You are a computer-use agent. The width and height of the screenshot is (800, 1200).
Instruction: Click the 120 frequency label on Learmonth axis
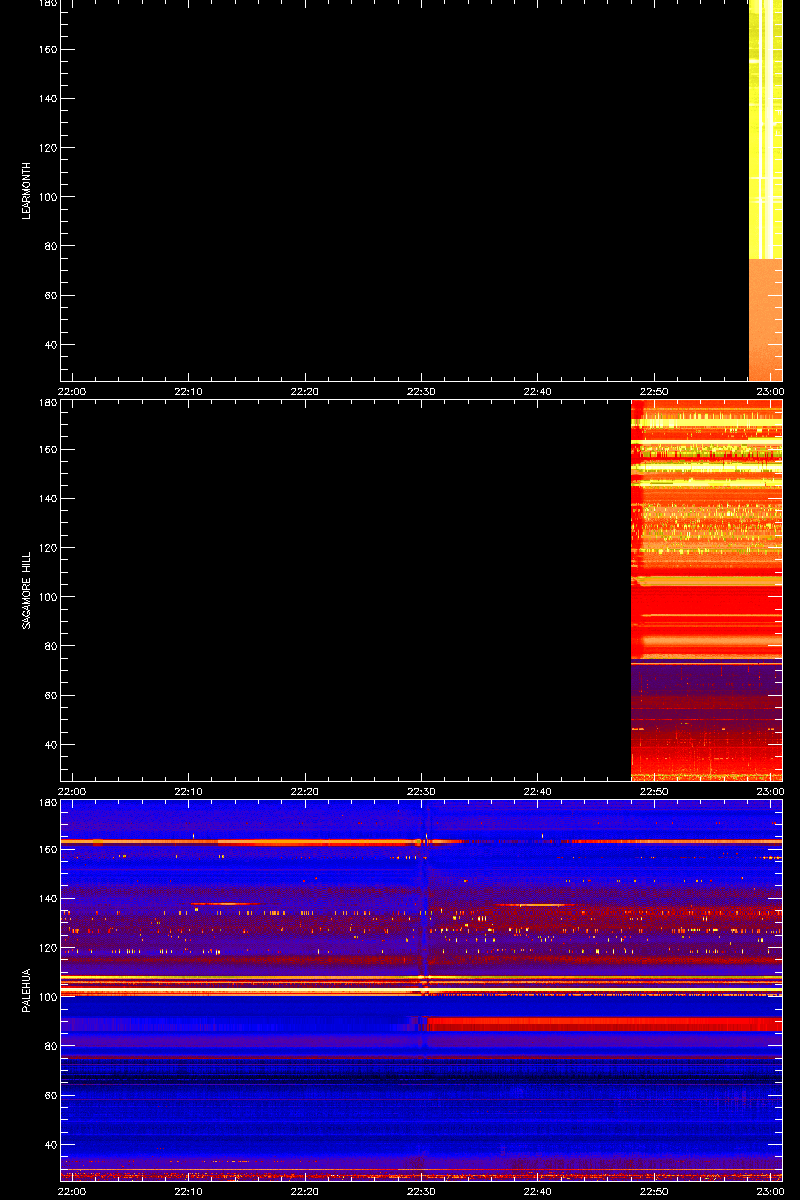47,148
